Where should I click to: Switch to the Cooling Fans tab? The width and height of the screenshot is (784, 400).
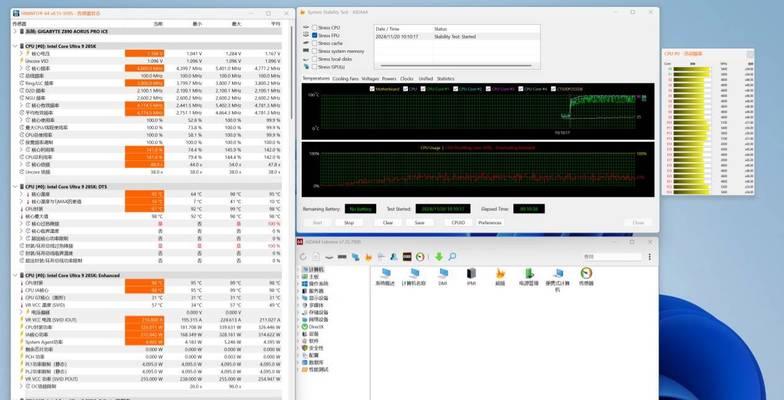click(346, 78)
